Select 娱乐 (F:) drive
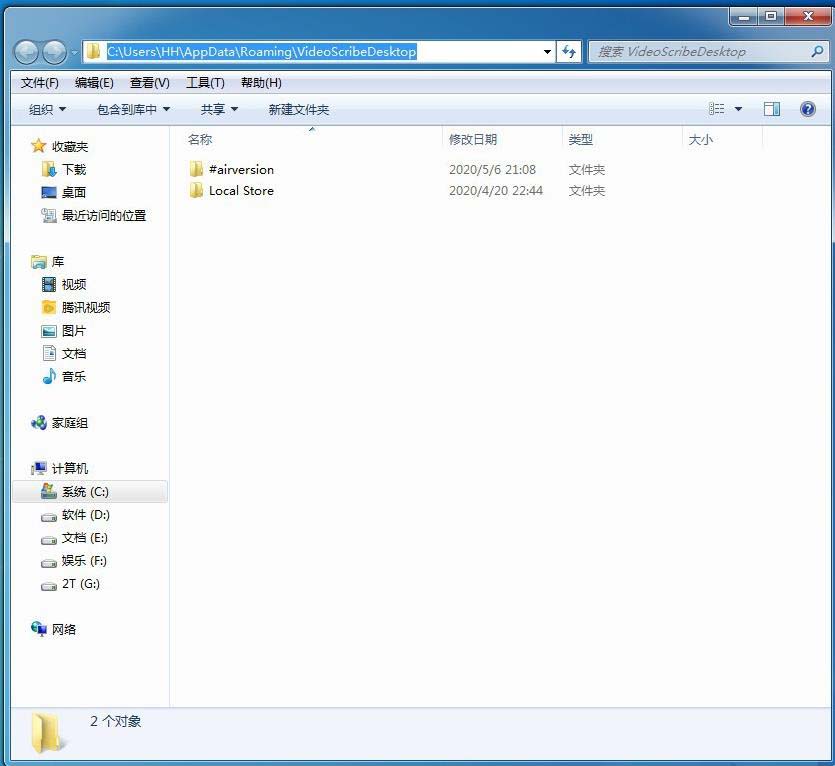 84,561
